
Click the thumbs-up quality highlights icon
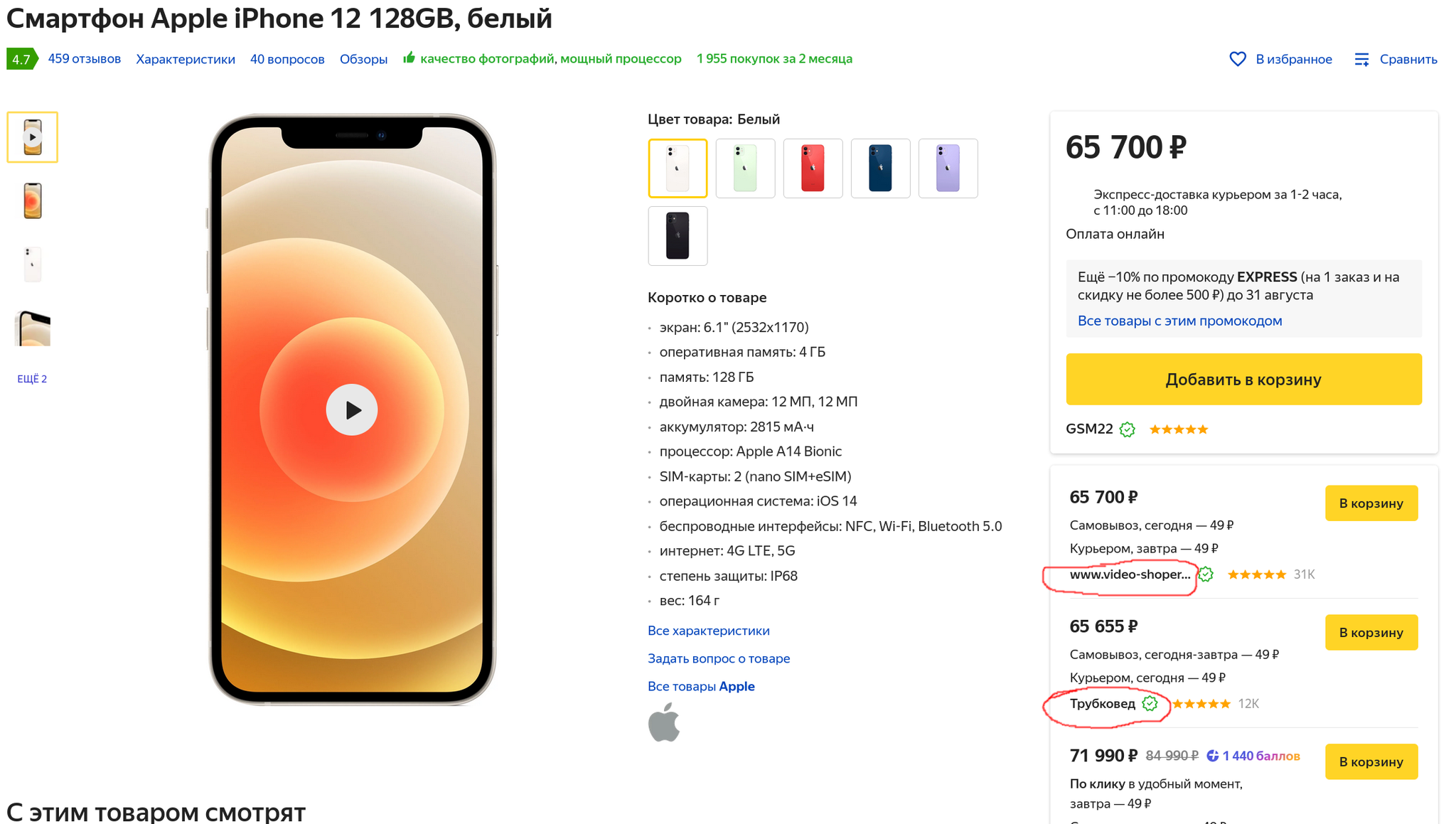coord(409,58)
